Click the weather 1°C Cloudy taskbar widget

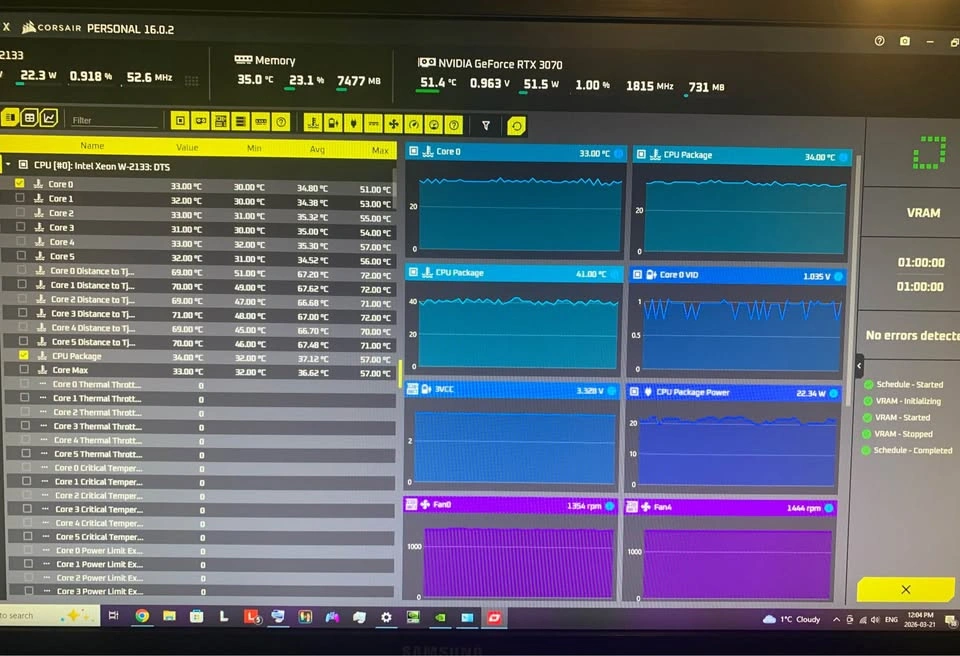[x=791, y=619]
